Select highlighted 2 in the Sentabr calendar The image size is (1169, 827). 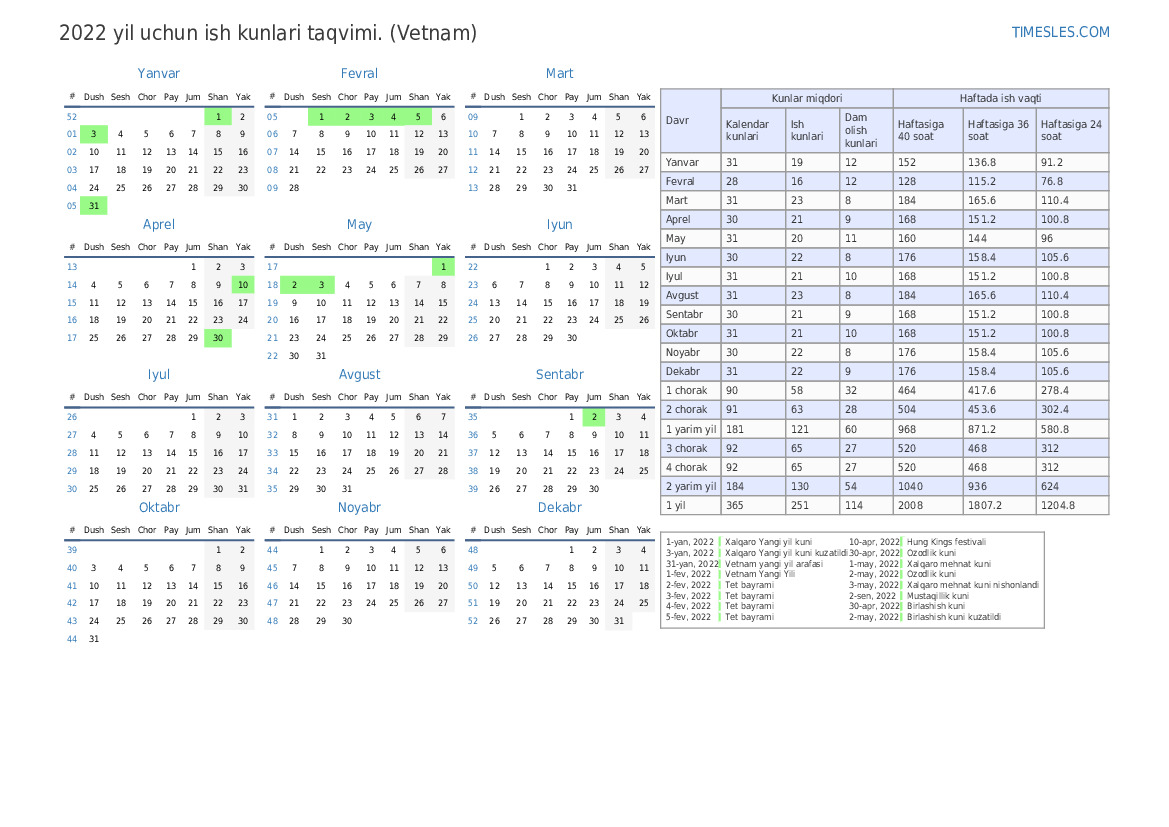click(594, 417)
